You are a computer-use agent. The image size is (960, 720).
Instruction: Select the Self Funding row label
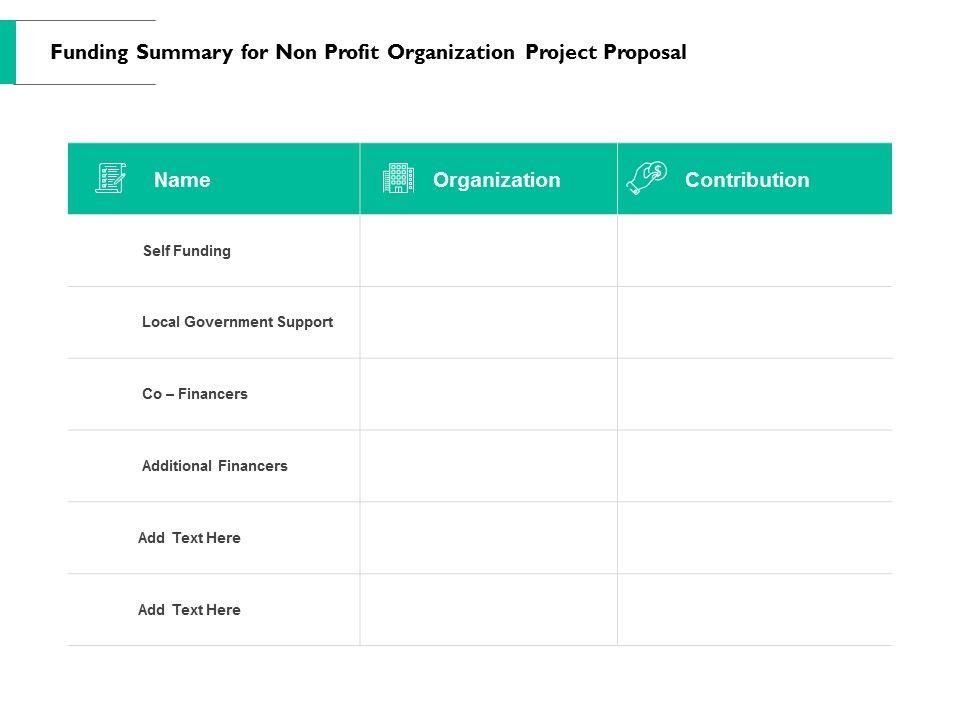click(x=187, y=251)
